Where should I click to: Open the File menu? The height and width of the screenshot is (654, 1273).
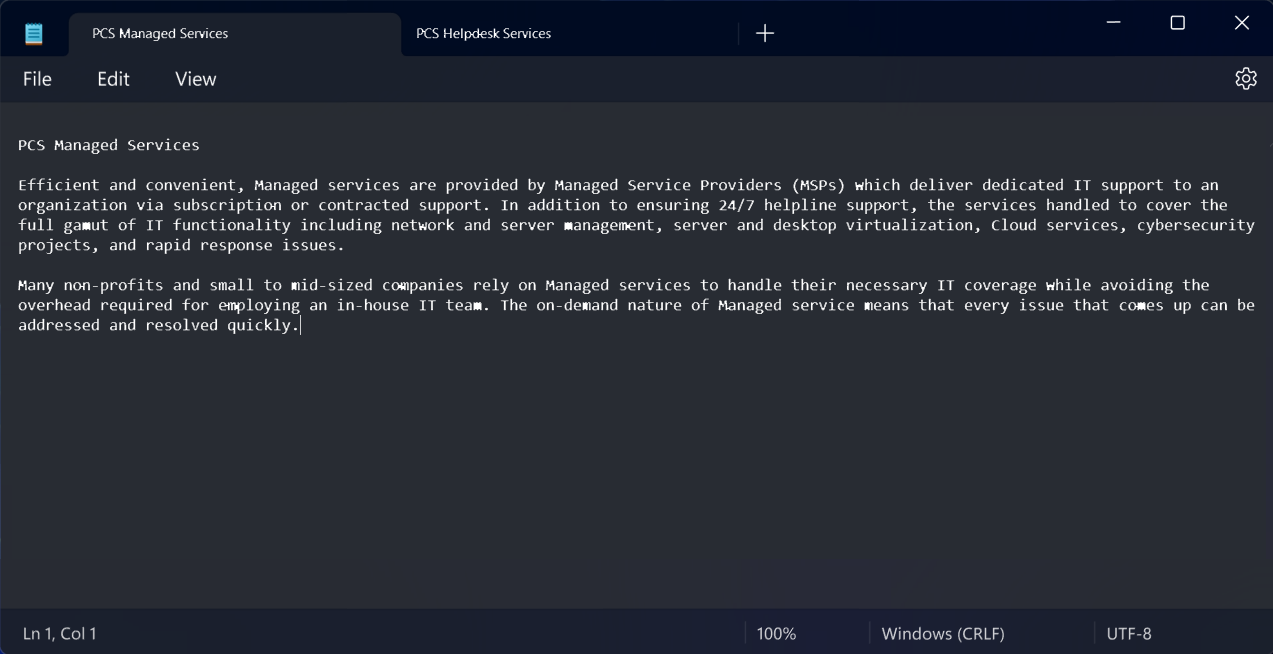click(37, 79)
